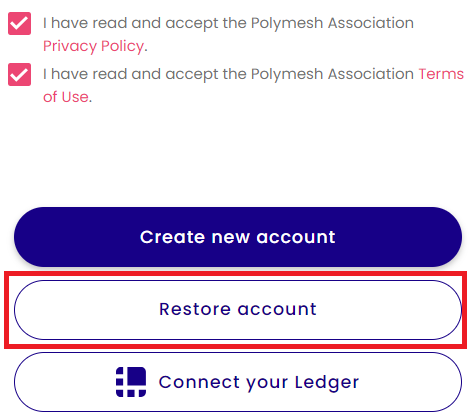Open the Terms of Use link
The image size is (473, 418).
coord(441,74)
